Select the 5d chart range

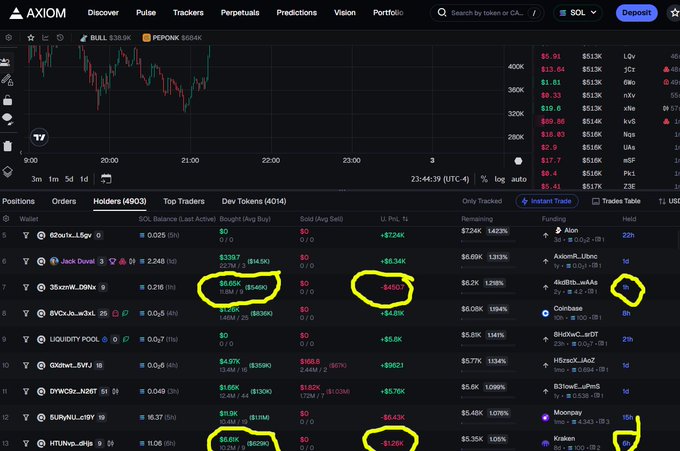(x=69, y=179)
